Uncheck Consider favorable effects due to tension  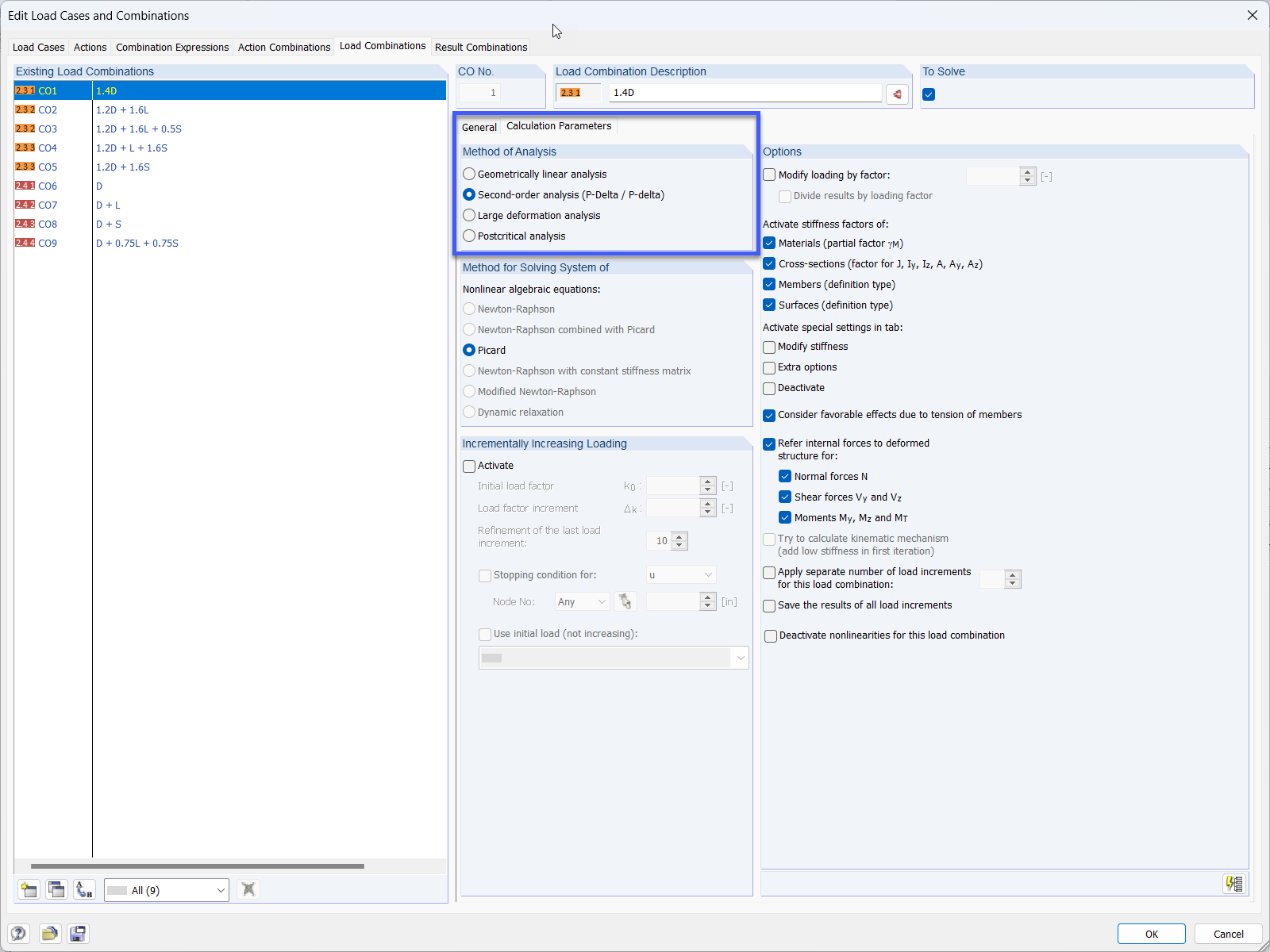pos(769,415)
